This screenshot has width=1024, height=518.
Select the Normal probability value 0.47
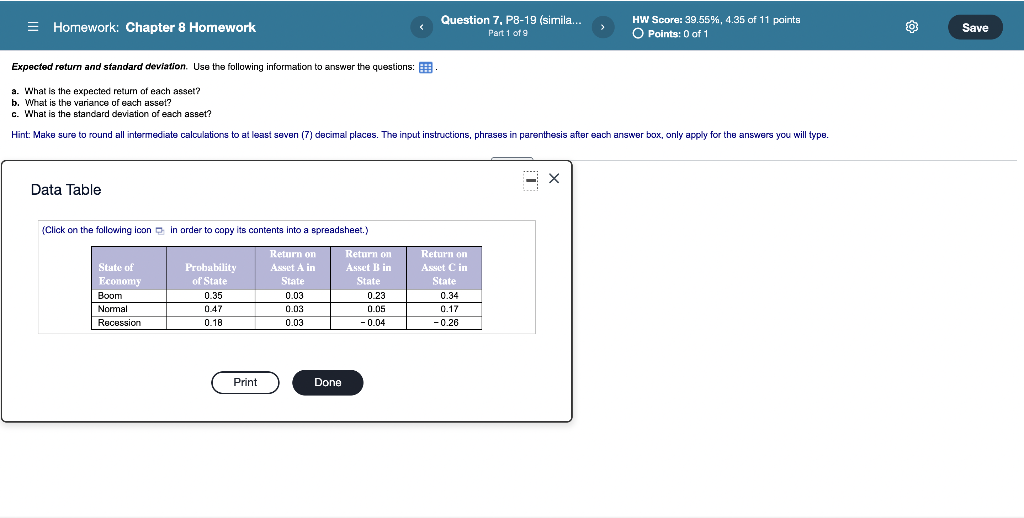click(213, 309)
